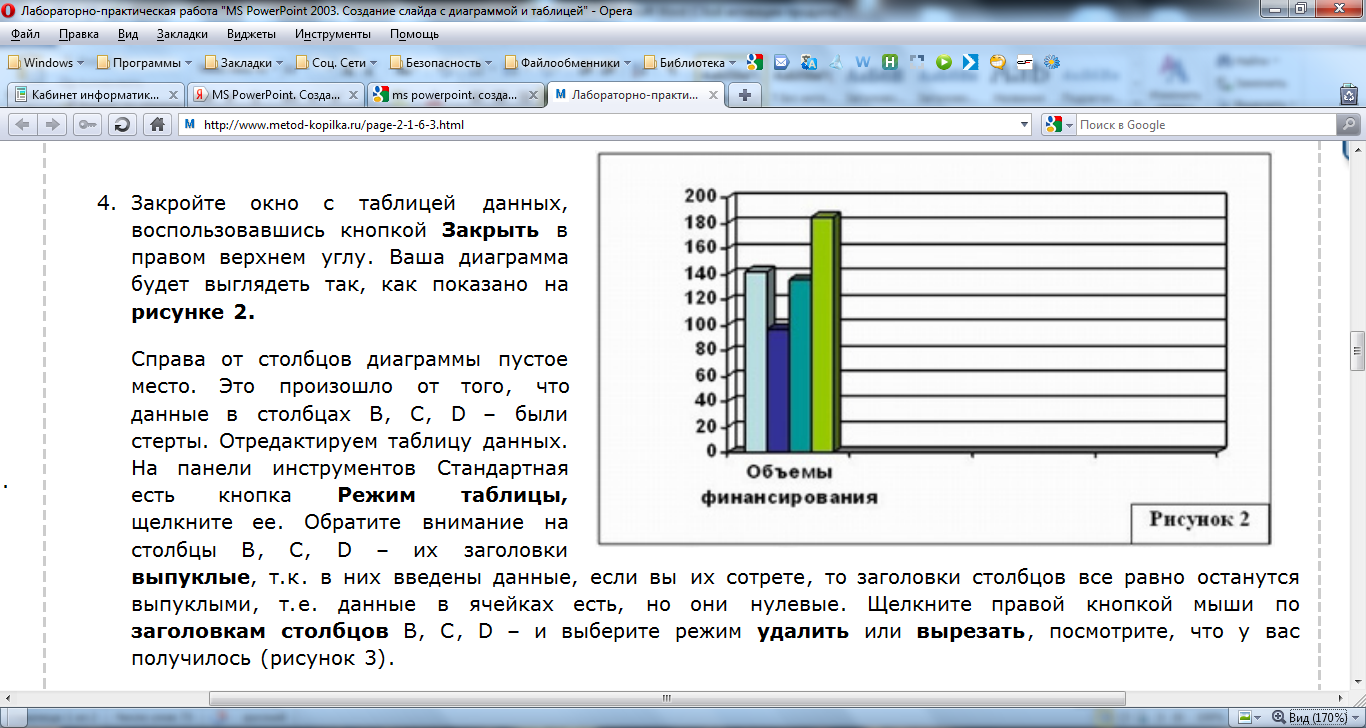Image resolution: width=1366 pixels, height=728 pixels.
Task: Open the Файл menu
Action: [25, 34]
